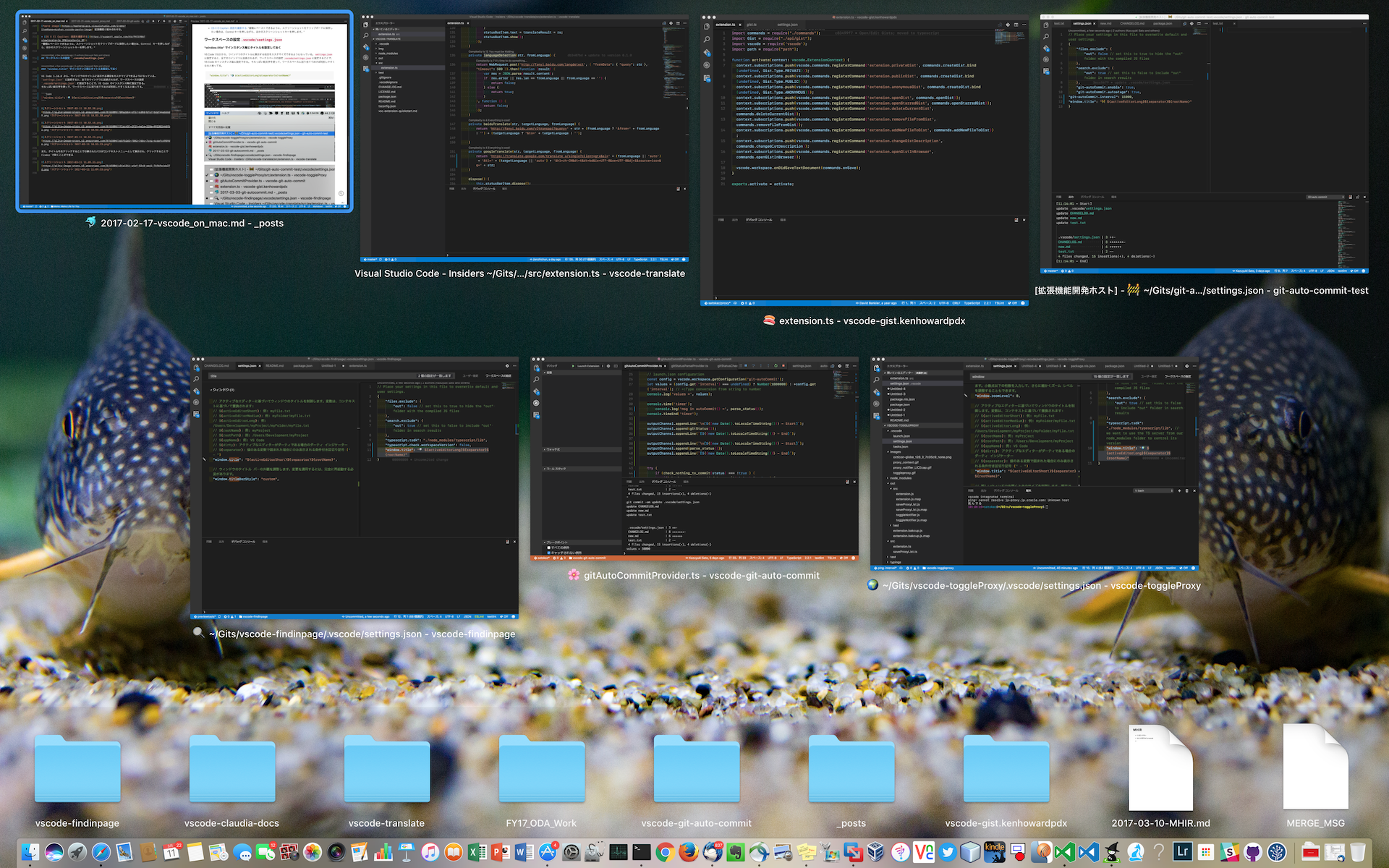
Task: Open Microsoft Excel from the dock
Action: pos(477,852)
